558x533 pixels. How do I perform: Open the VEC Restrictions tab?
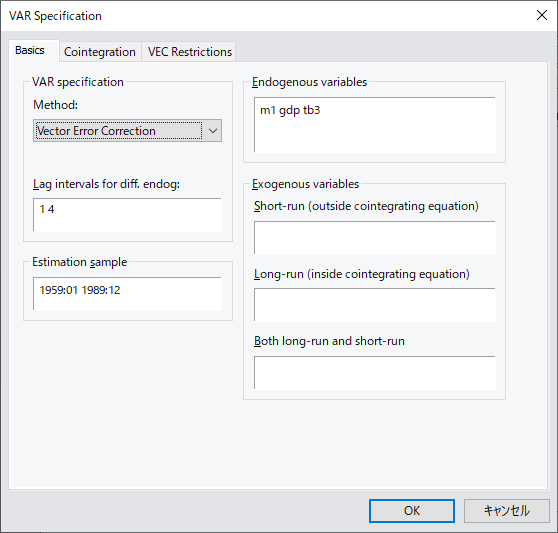pos(189,52)
